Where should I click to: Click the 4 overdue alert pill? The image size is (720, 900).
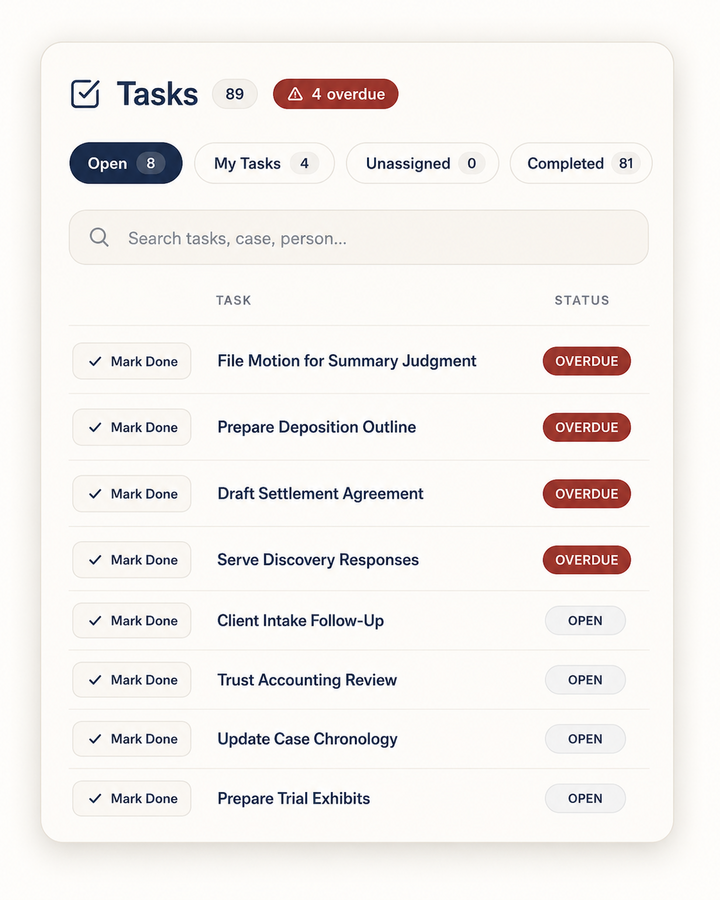coord(335,94)
